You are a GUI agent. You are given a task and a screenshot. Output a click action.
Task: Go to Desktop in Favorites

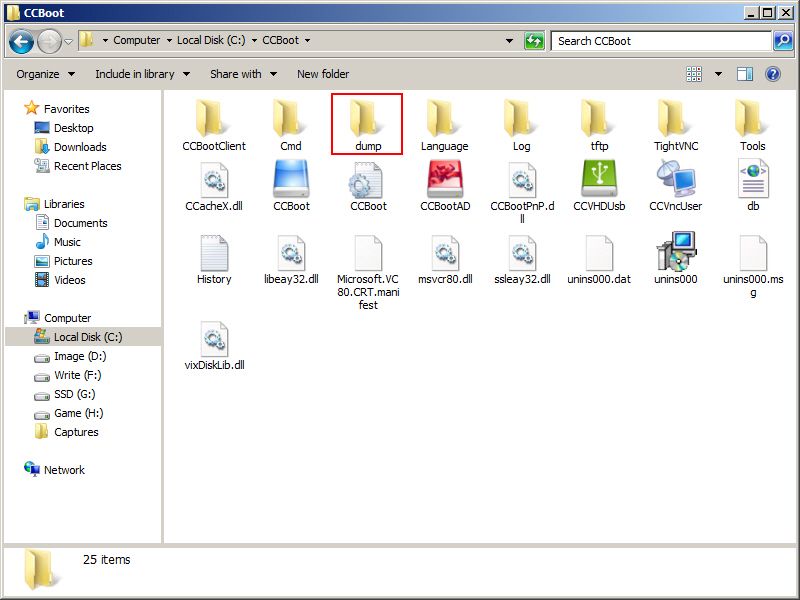pyautogui.click(x=64, y=128)
